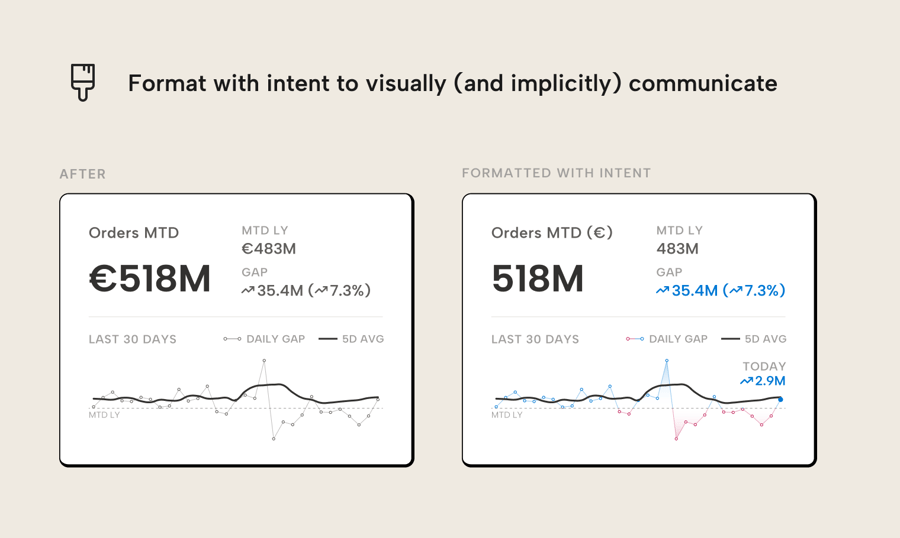
Task: Click the blue trend arrow inside the 7.3% parentheses
Action: pos(736,291)
